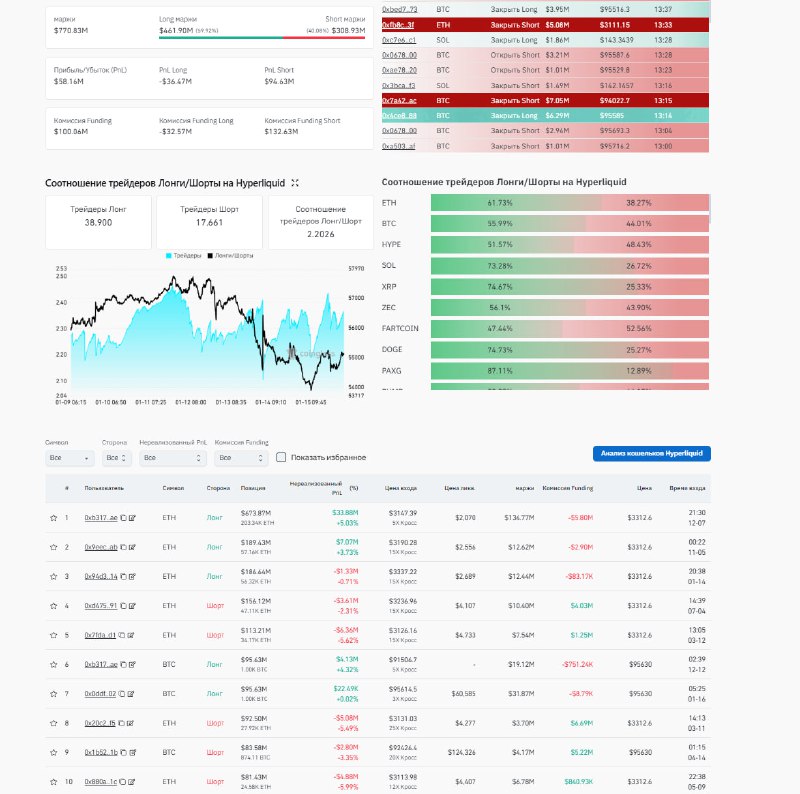The height and width of the screenshot is (794, 800).
Task: Open the Комиссия Funding filter dropdown
Action: 239,457
